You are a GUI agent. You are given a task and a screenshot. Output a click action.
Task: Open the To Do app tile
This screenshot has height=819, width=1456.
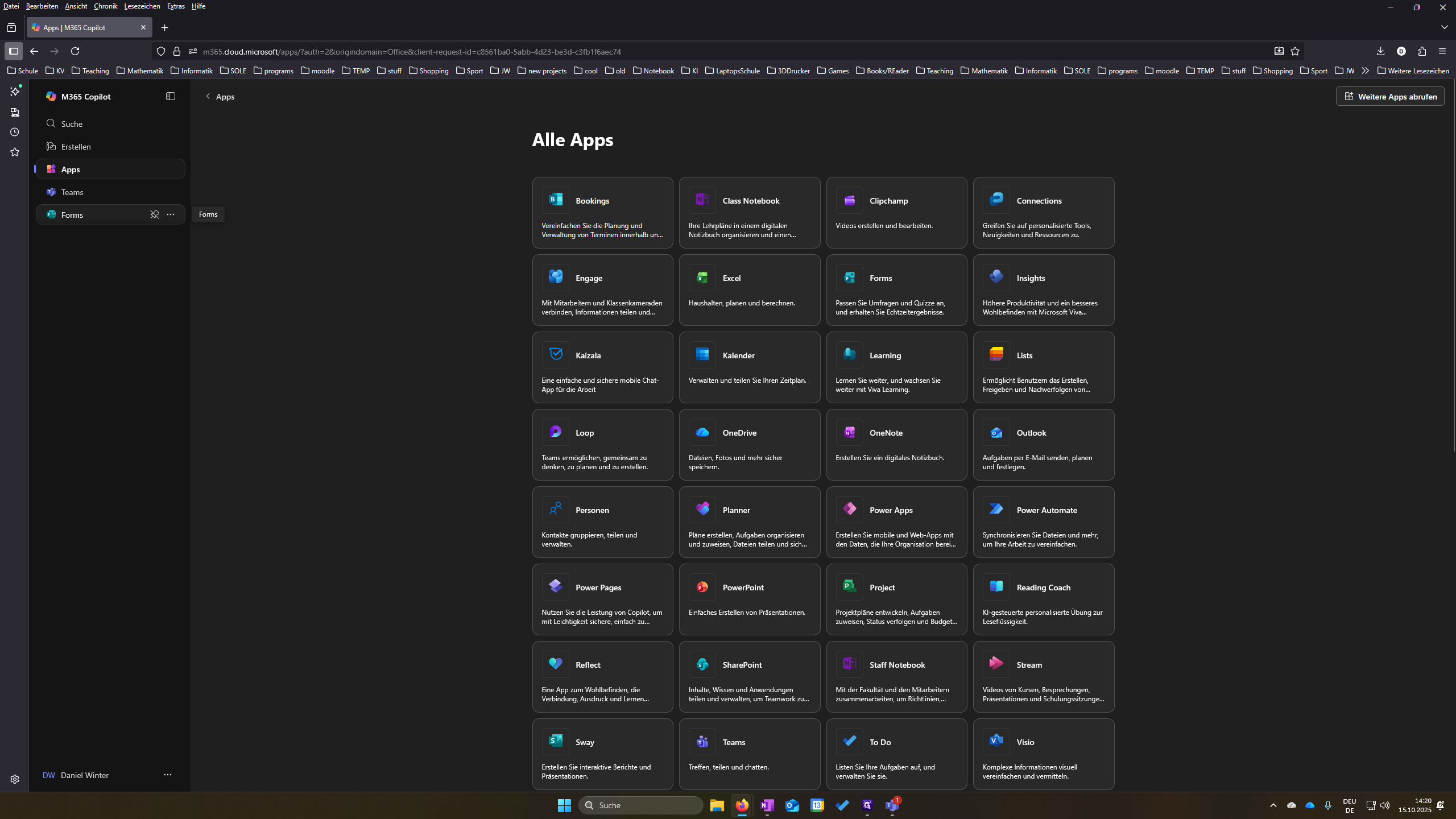point(896,754)
